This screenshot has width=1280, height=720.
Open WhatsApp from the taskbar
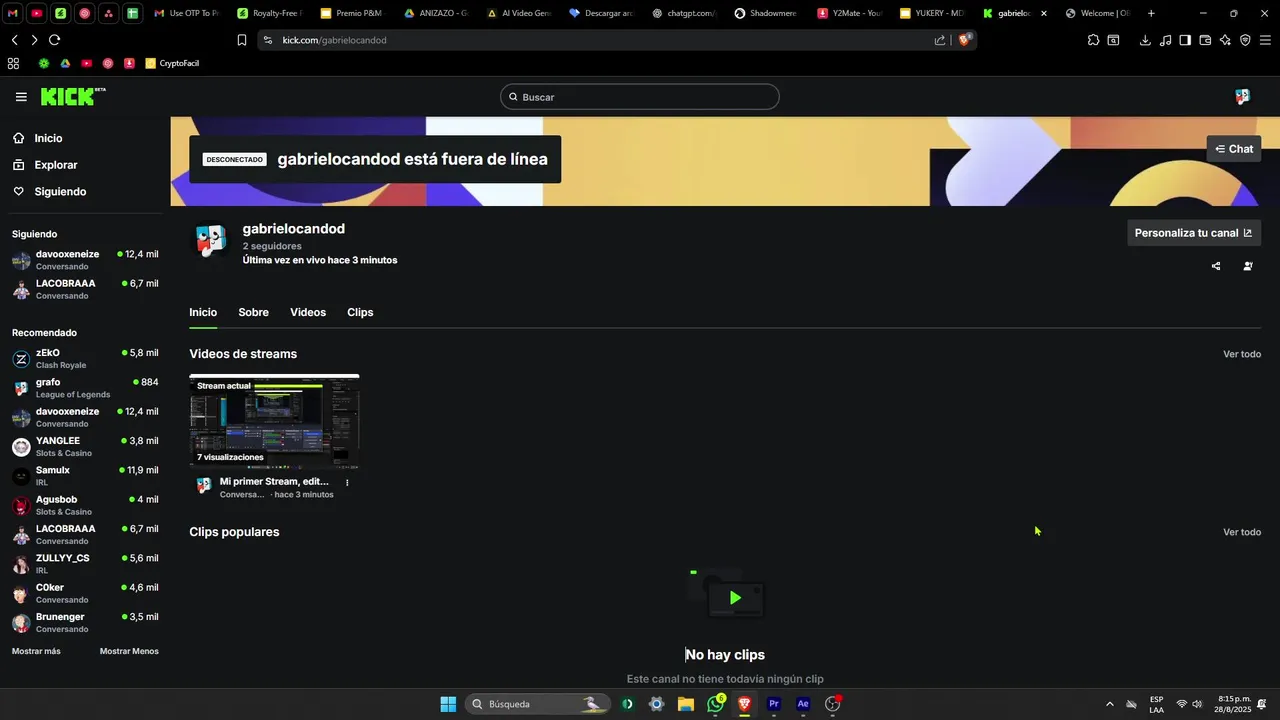[x=715, y=704]
